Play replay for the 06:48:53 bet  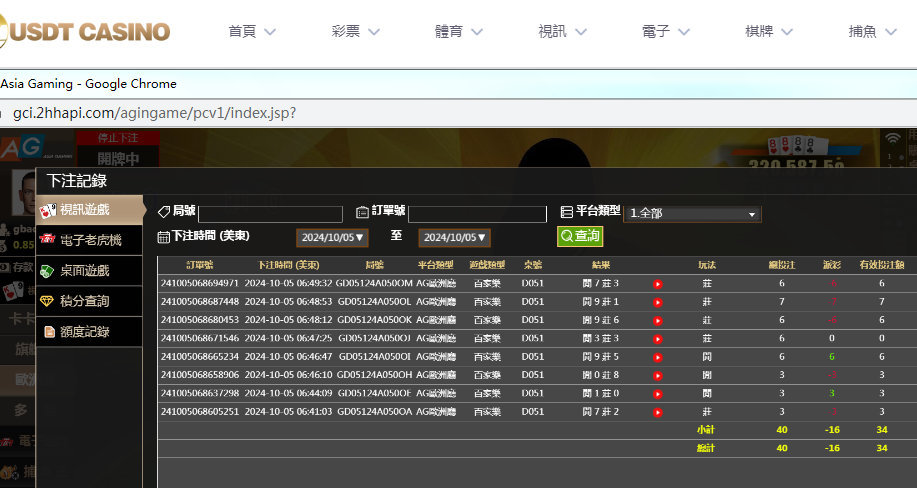(x=658, y=302)
